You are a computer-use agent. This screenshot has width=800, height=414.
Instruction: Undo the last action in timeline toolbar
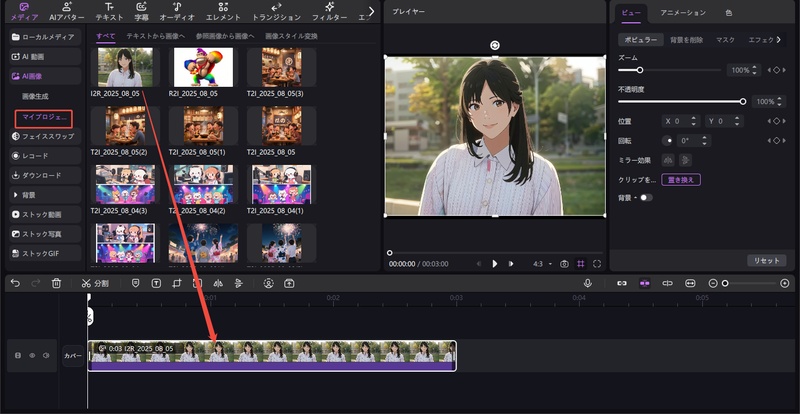tap(15, 283)
